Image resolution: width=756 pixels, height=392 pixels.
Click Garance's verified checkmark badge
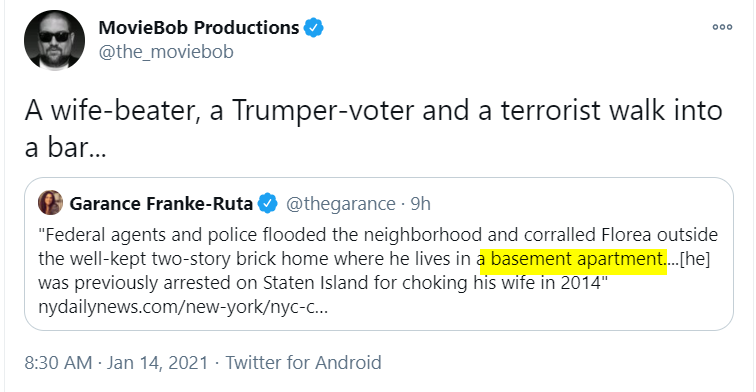(x=268, y=203)
